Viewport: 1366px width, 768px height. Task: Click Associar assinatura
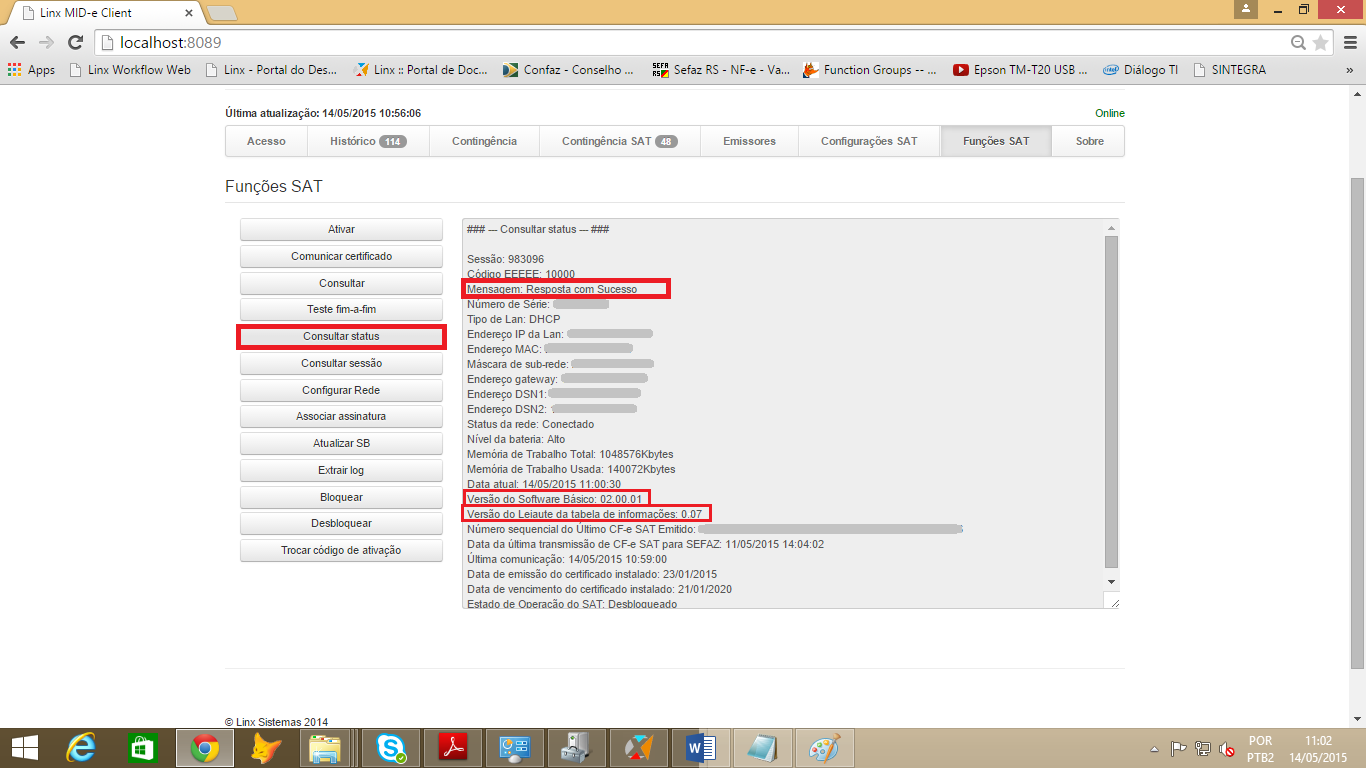[341, 417]
